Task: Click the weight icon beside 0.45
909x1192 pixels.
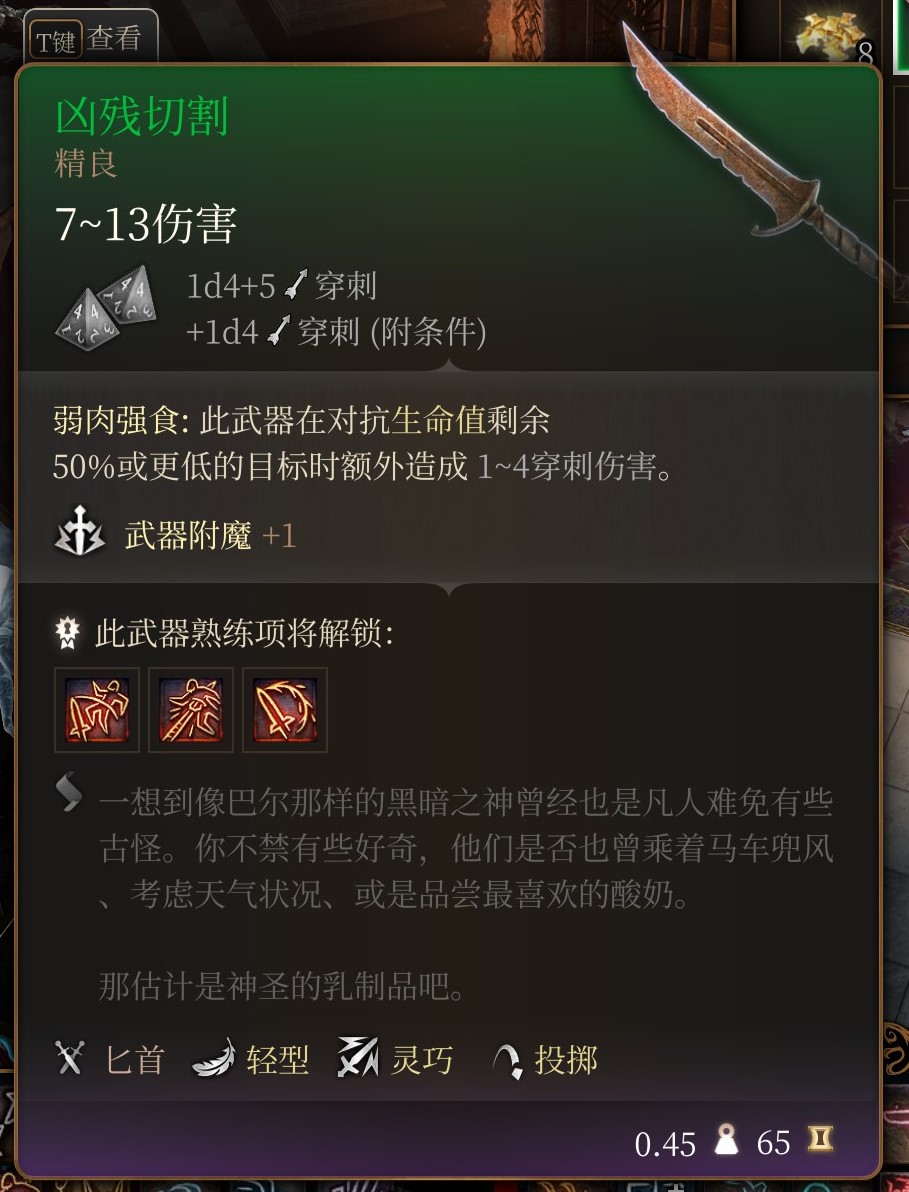Action: click(727, 1139)
